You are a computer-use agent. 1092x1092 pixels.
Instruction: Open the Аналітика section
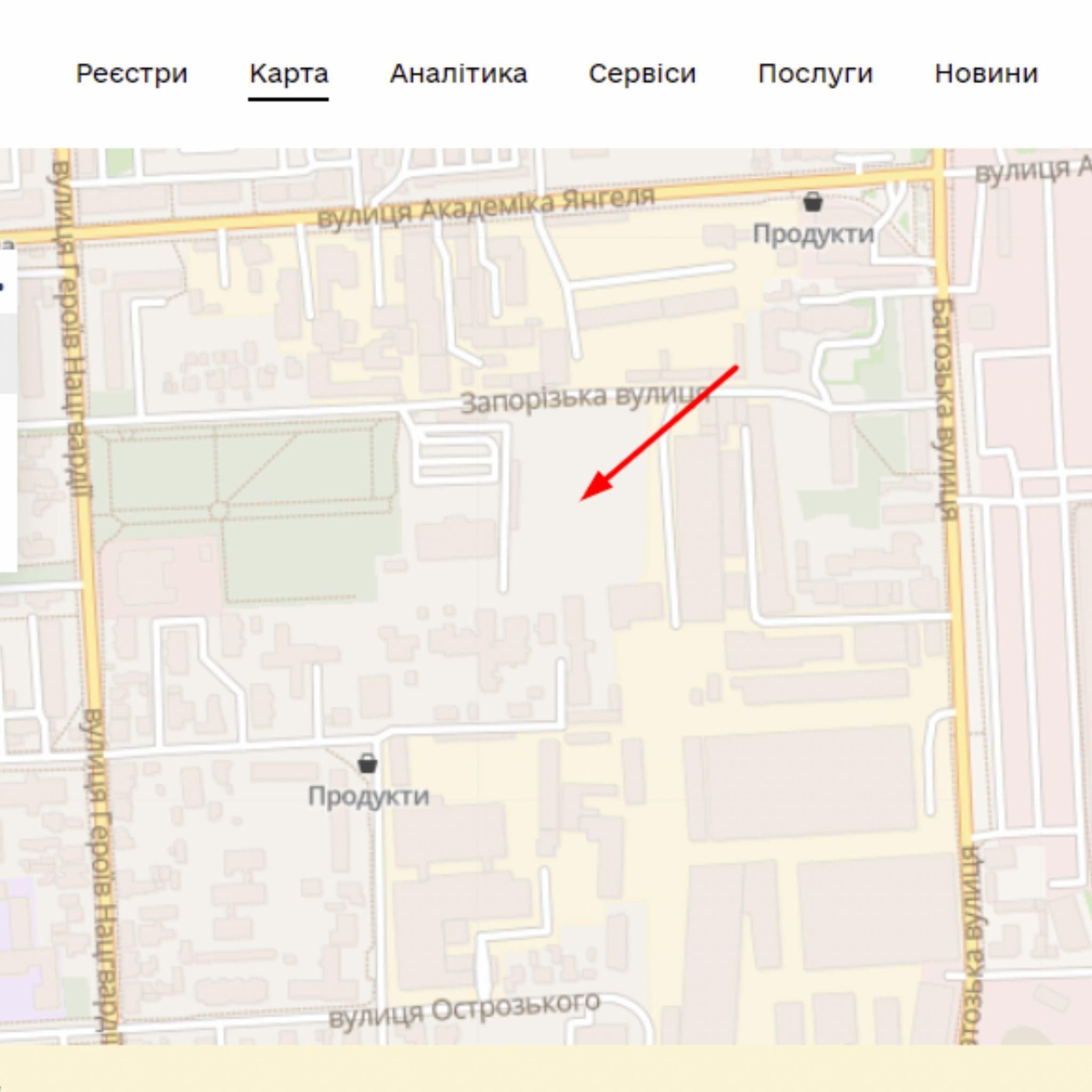point(459,74)
